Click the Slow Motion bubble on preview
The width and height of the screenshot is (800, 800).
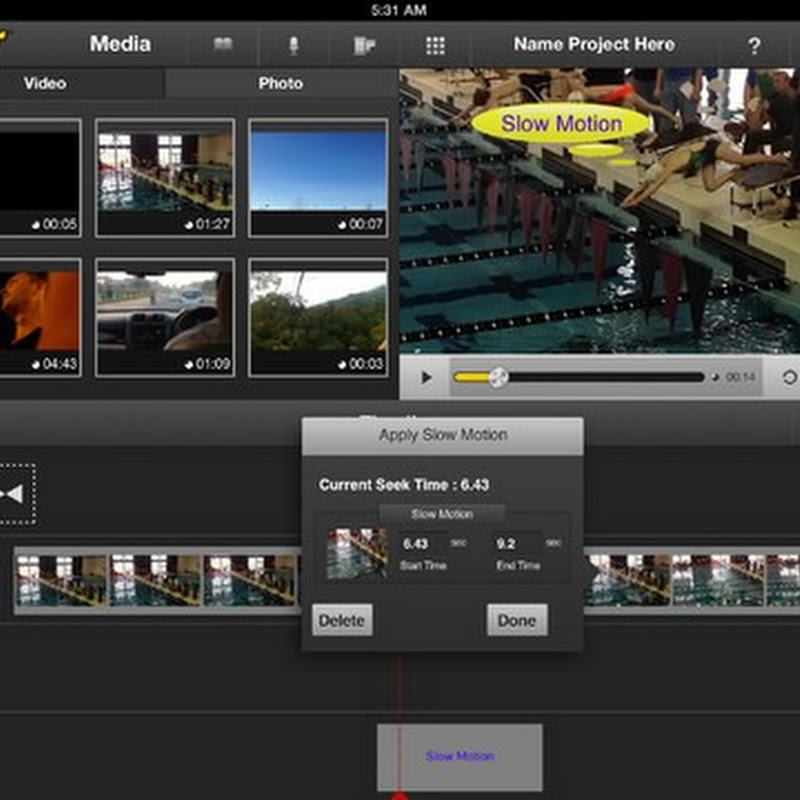click(561, 123)
